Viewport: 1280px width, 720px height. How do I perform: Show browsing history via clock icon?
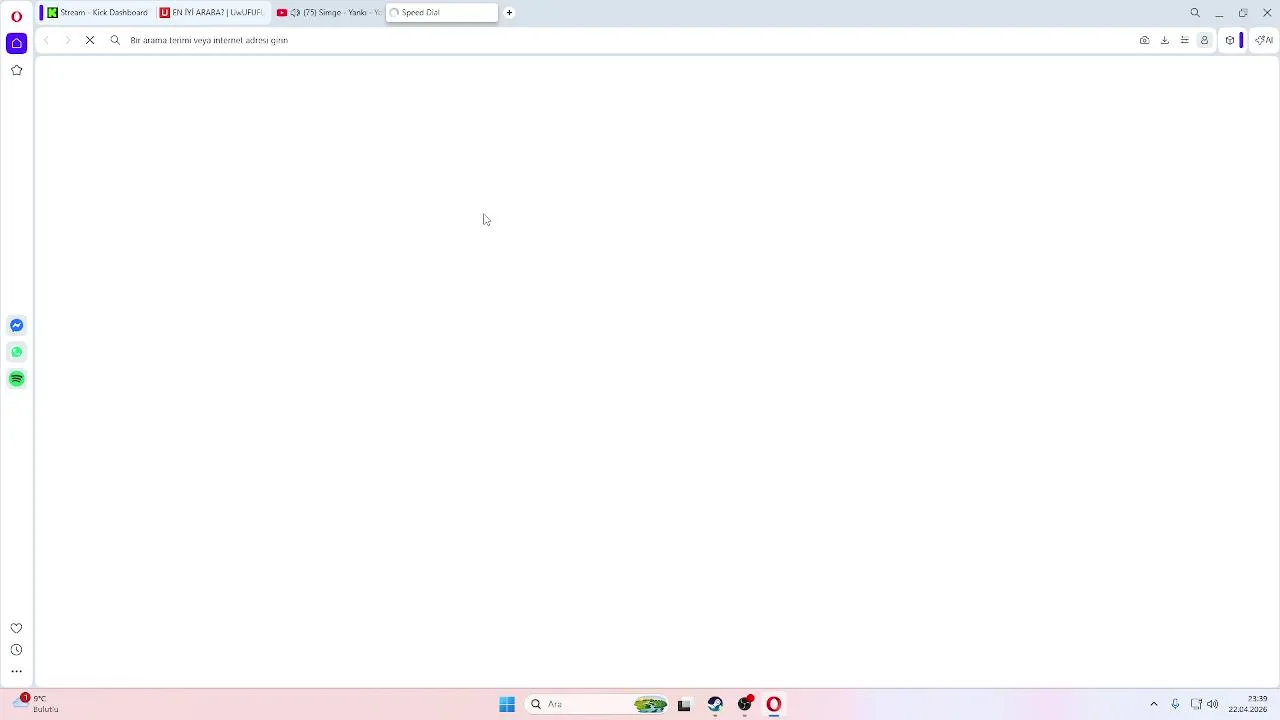(x=16, y=650)
